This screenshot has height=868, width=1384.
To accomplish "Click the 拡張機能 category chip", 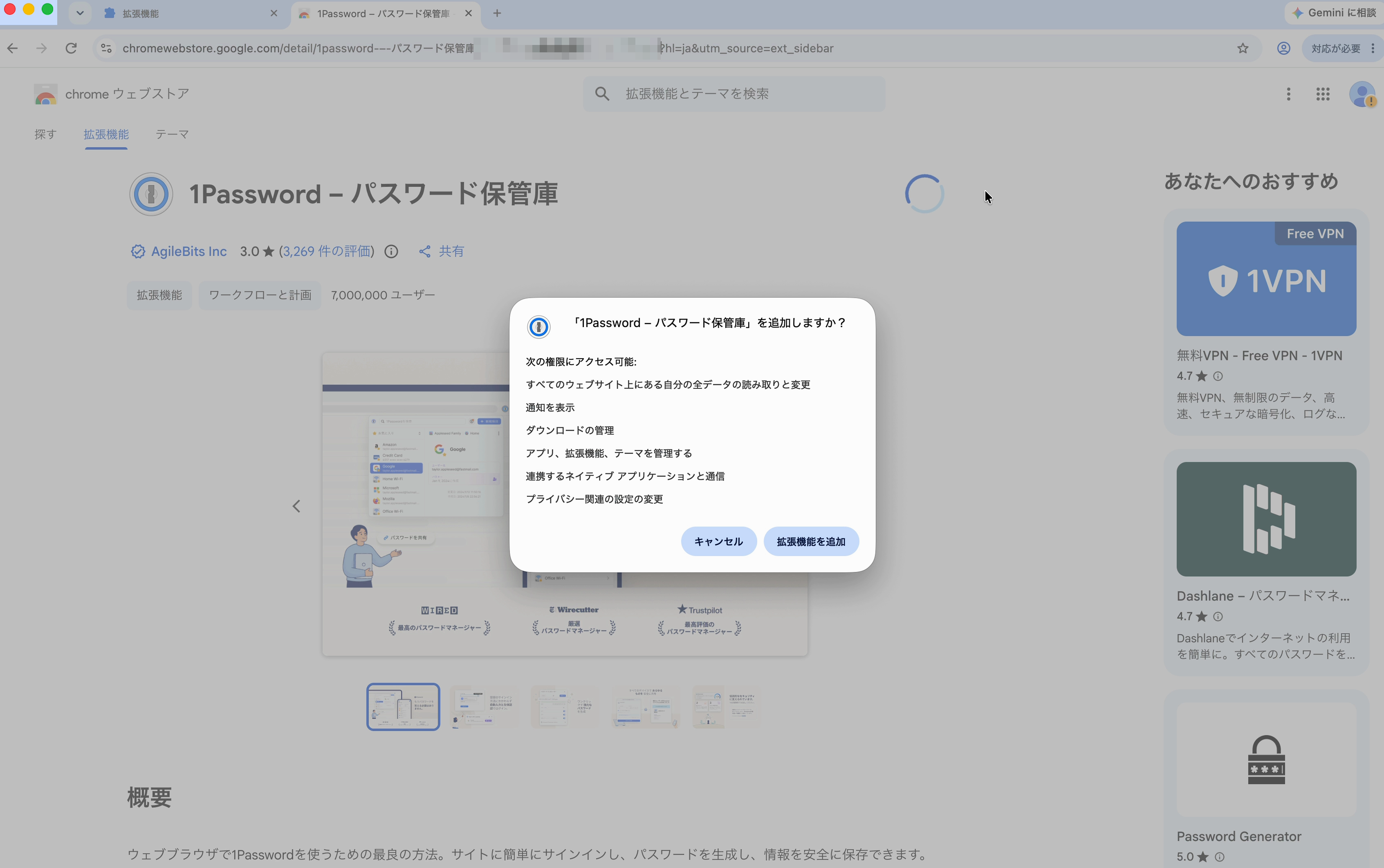I will tap(159, 295).
